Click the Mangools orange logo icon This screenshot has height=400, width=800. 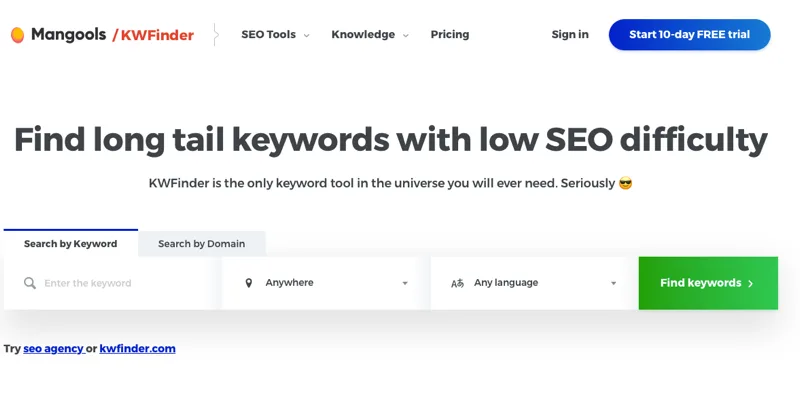point(17,35)
